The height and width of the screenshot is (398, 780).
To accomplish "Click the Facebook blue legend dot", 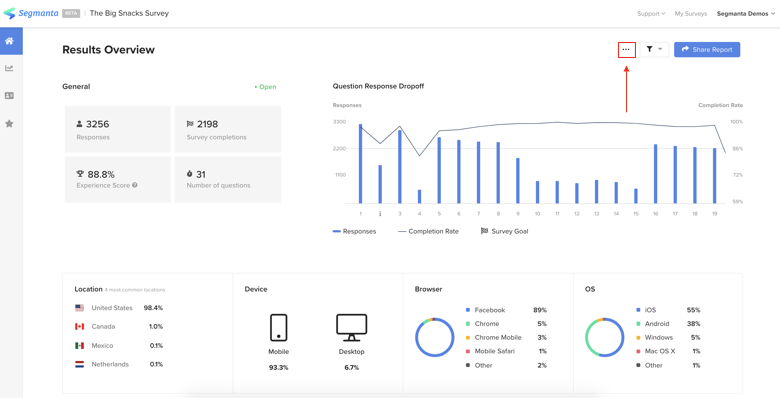I will click(468, 310).
